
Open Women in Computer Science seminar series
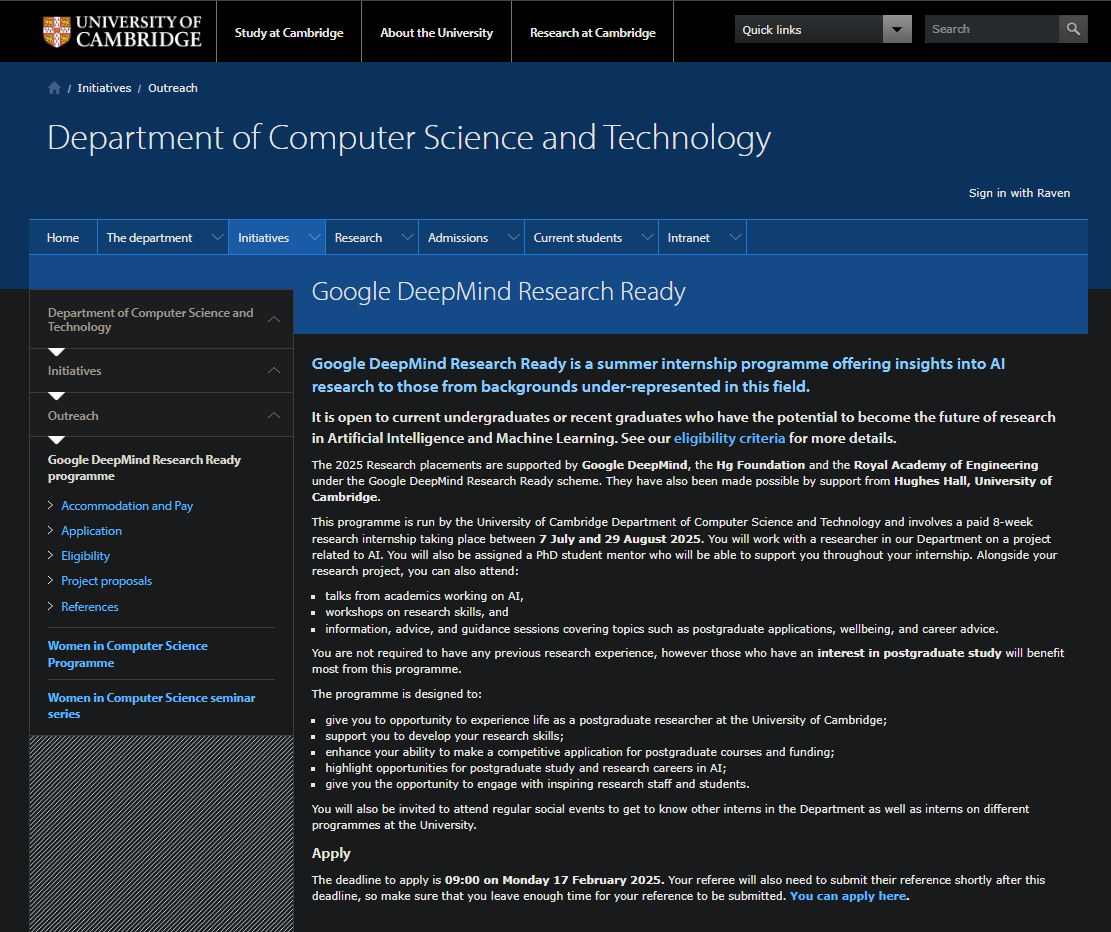152,706
